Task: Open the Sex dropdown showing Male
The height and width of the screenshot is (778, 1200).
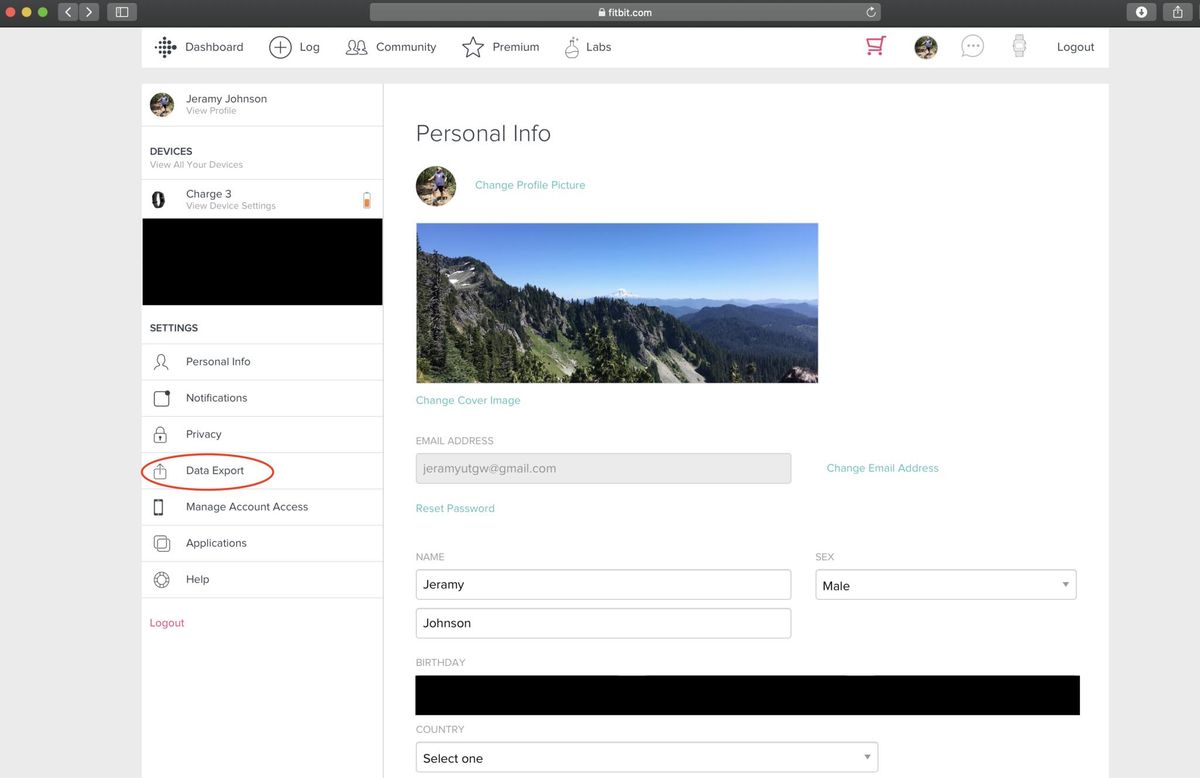Action: tap(944, 584)
